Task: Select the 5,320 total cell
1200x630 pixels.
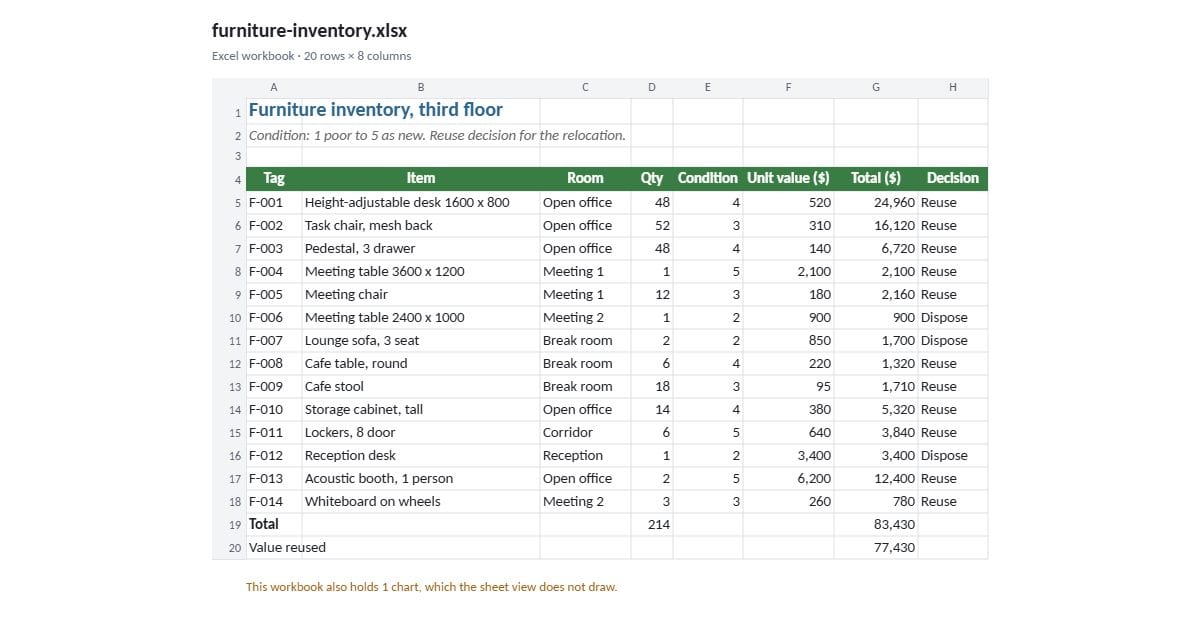Action: [x=876, y=409]
